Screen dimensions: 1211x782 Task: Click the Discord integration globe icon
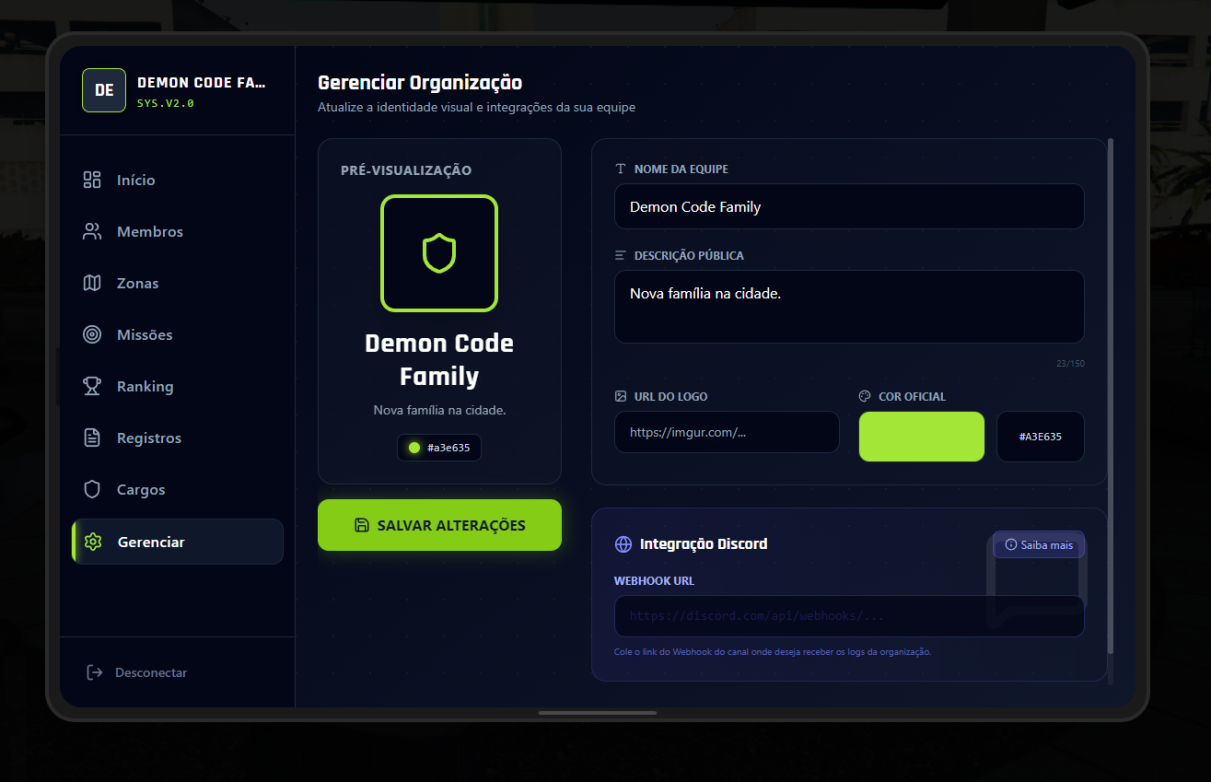click(623, 544)
